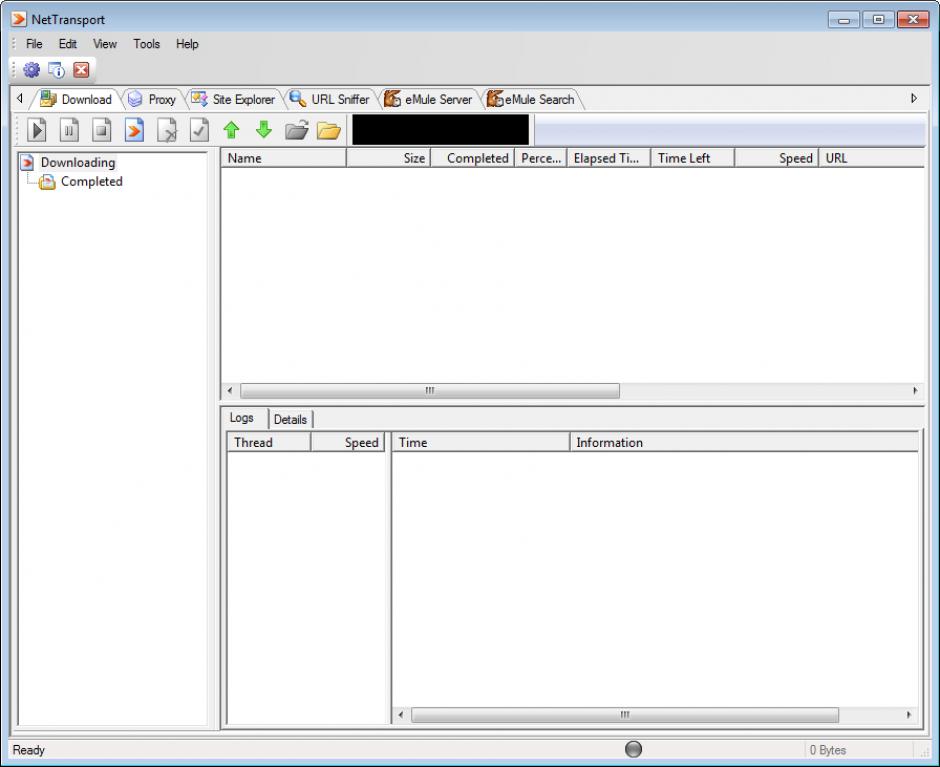Image resolution: width=940 pixels, height=767 pixels.
Task: Click download list horizontal scrollbar thumb
Action: coord(430,391)
